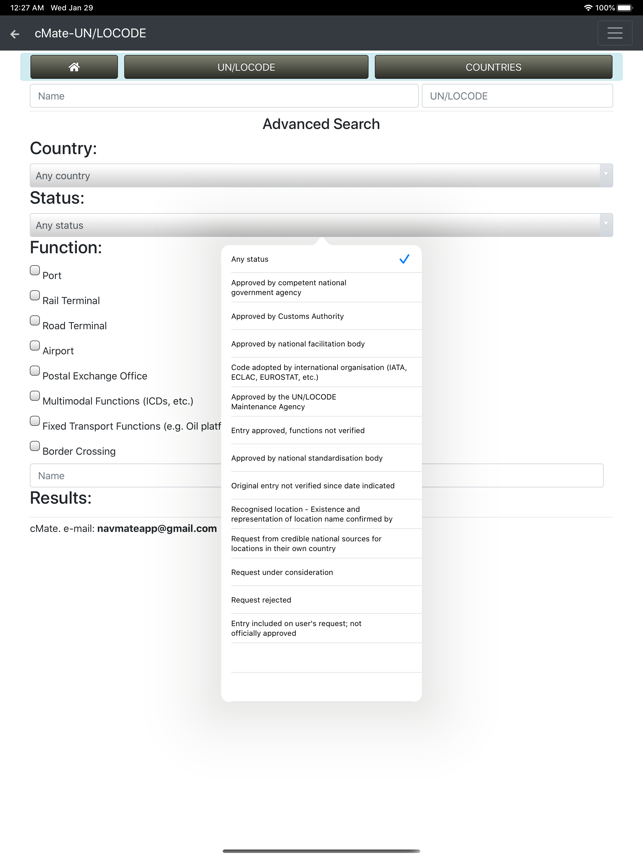Focus the top Name search field

(x=224, y=96)
